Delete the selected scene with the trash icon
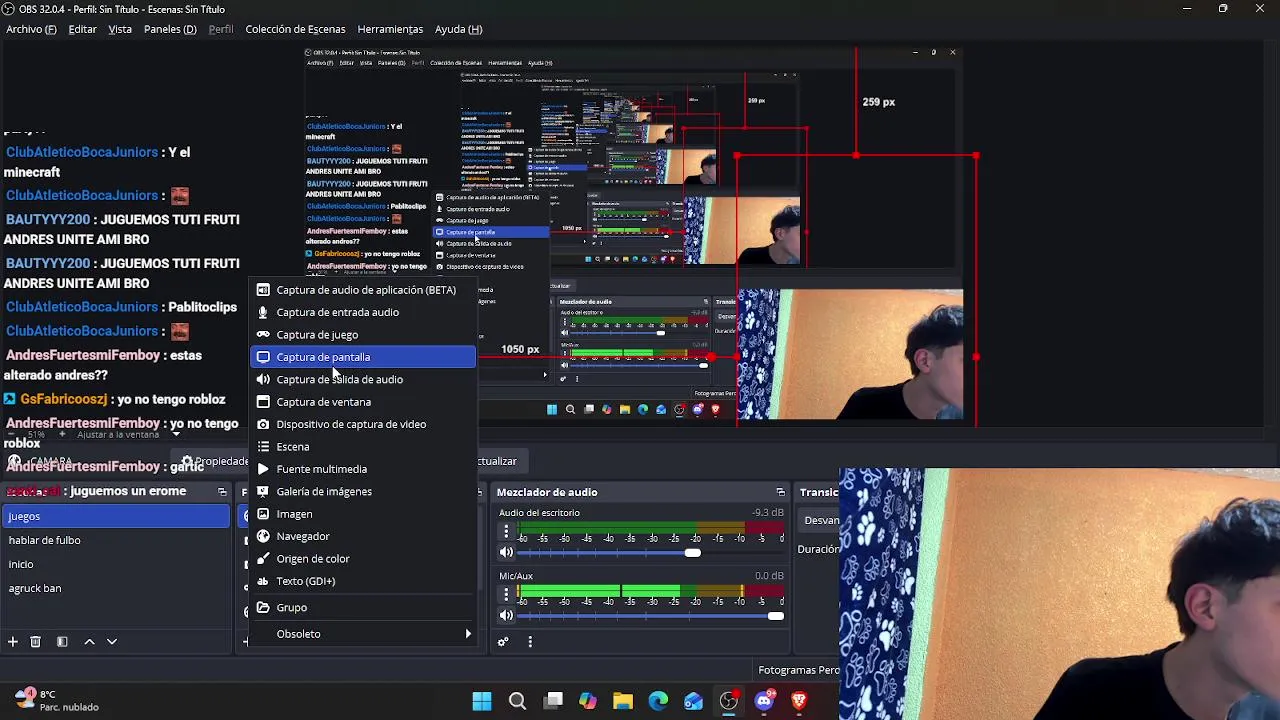Image resolution: width=1280 pixels, height=720 pixels. (35, 642)
